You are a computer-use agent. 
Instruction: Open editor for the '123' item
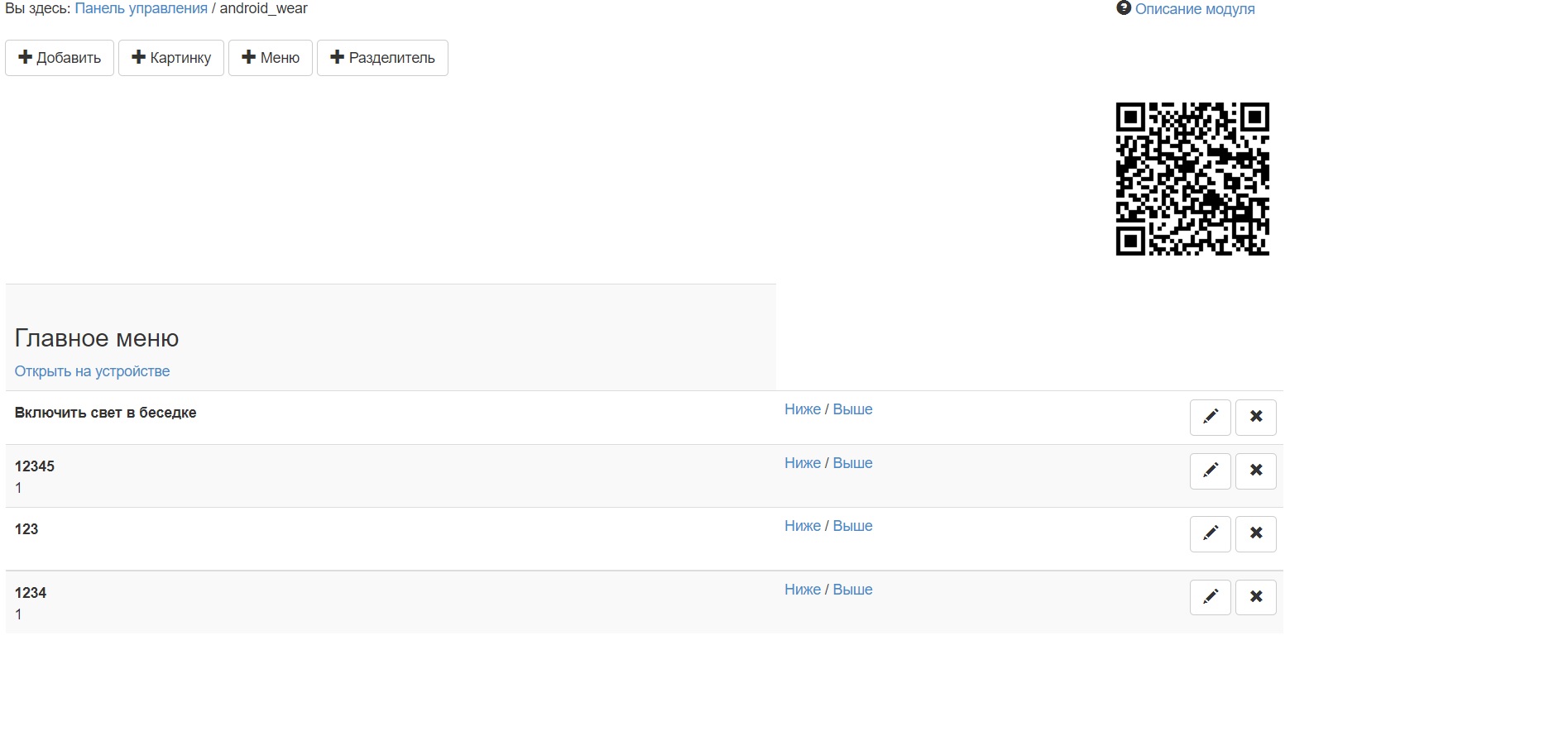(1210, 533)
